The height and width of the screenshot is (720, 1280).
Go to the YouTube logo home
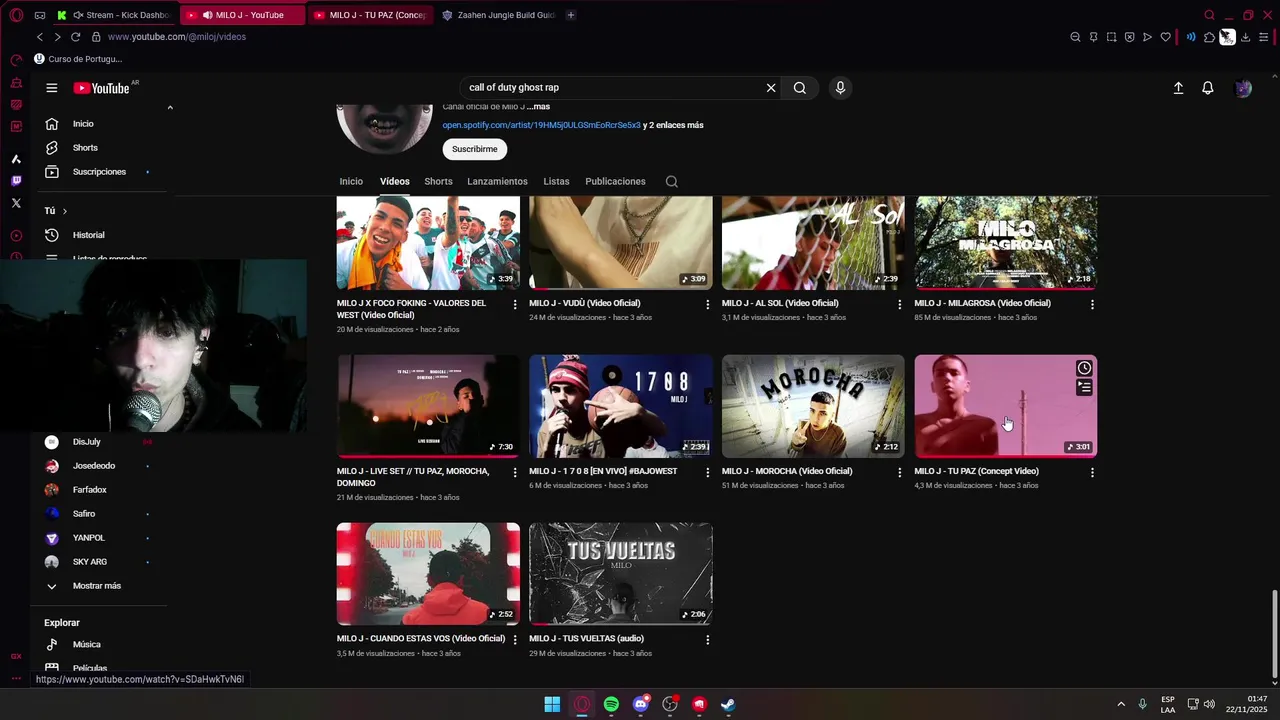(102, 88)
